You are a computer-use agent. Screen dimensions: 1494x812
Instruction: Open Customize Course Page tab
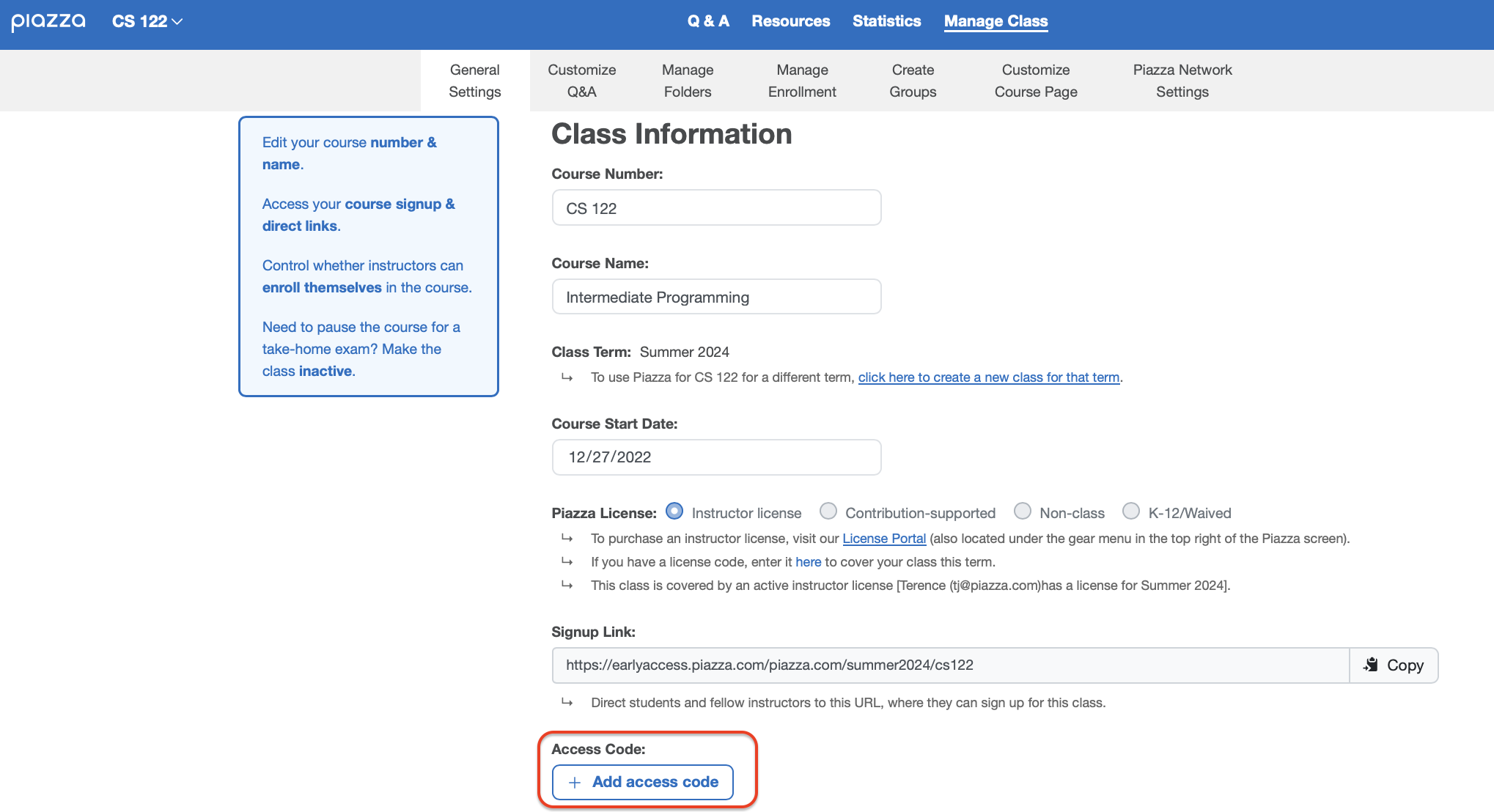click(x=1035, y=81)
